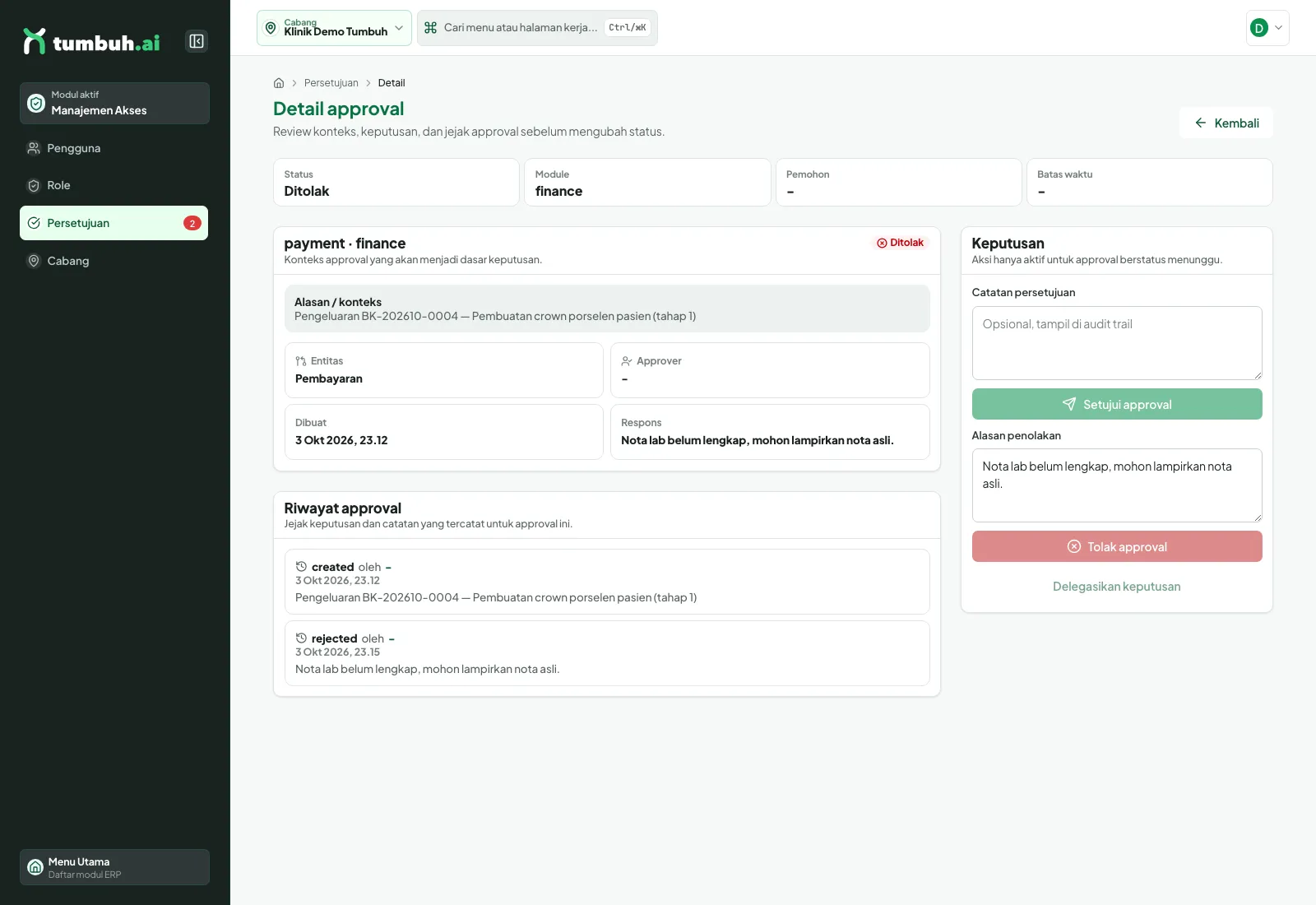Viewport: 1316px width, 905px height.
Task: Click the command search icon
Action: (x=430, y=28)
